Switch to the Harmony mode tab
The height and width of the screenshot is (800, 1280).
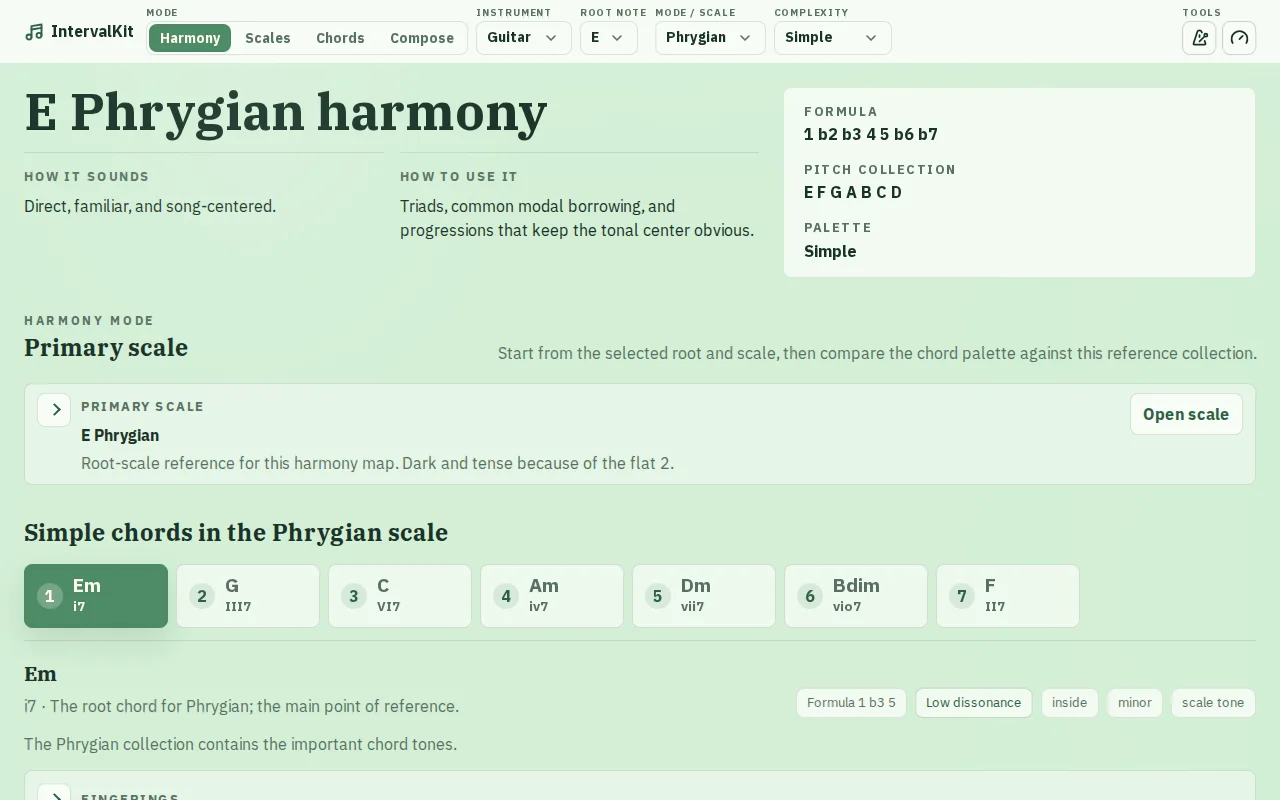pos(190,38)
